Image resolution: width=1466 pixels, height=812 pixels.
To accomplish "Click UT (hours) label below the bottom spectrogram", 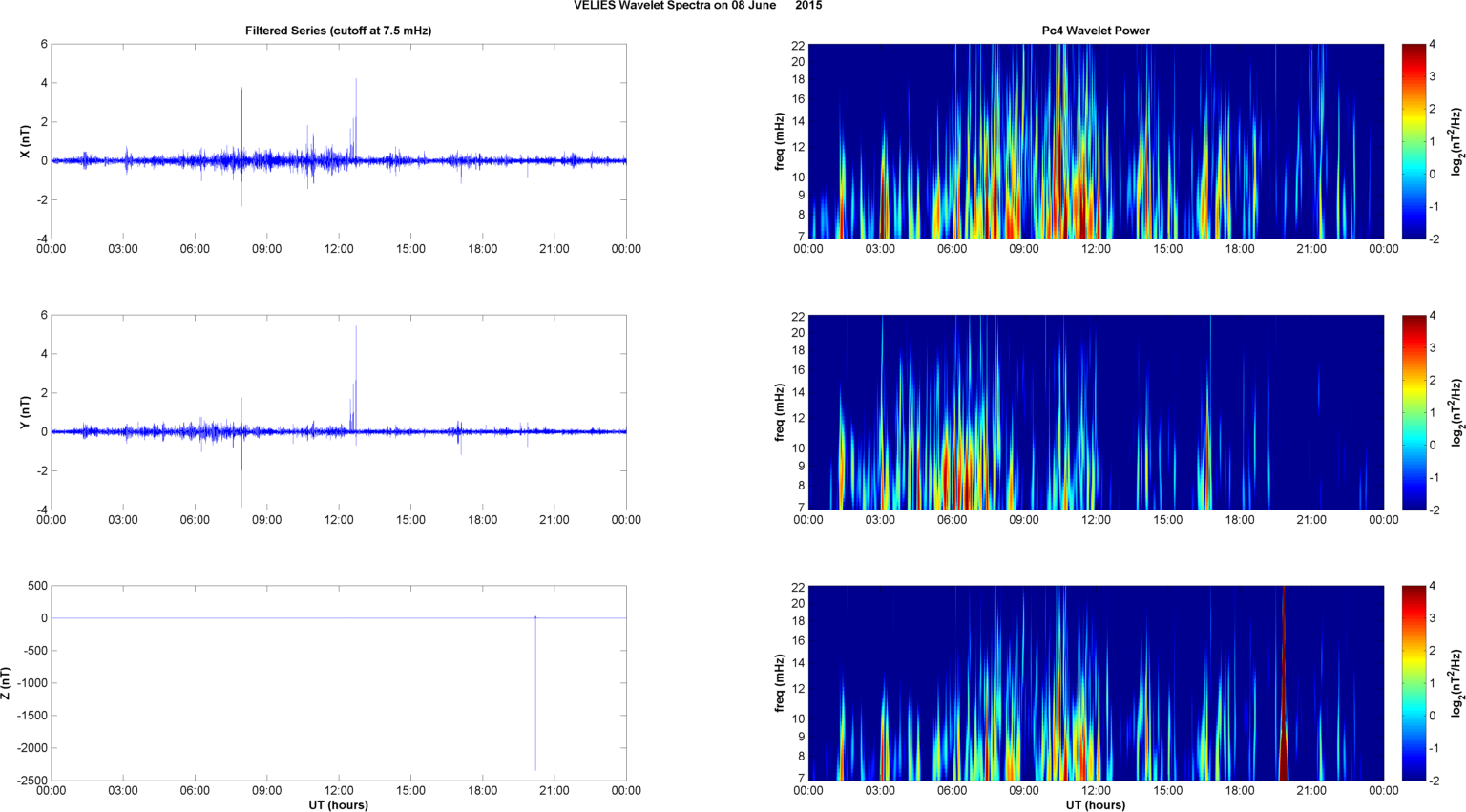I will point(1095,805).
